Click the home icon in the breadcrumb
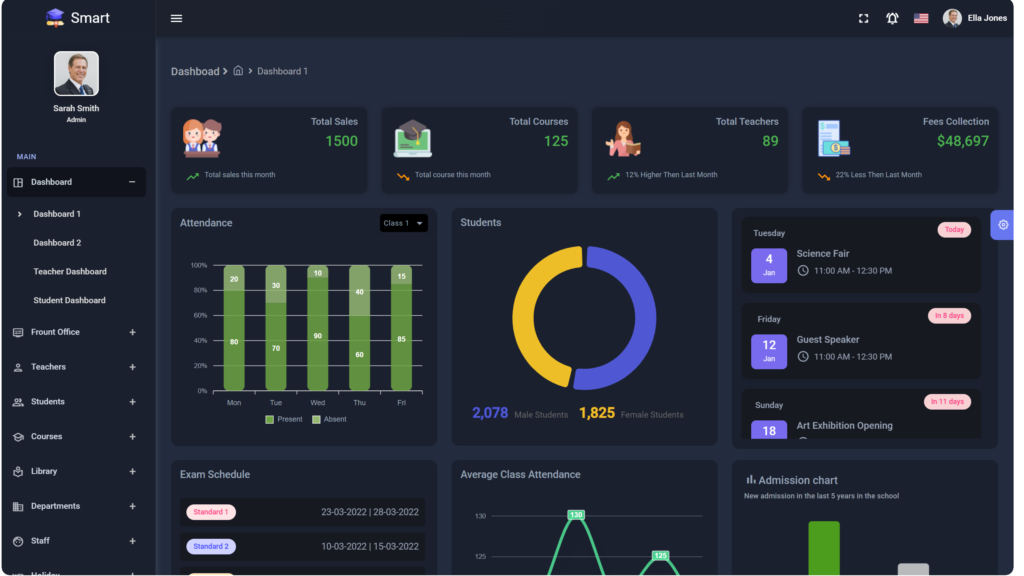The width and height of the screenshot is (1024, 576). 238,71
